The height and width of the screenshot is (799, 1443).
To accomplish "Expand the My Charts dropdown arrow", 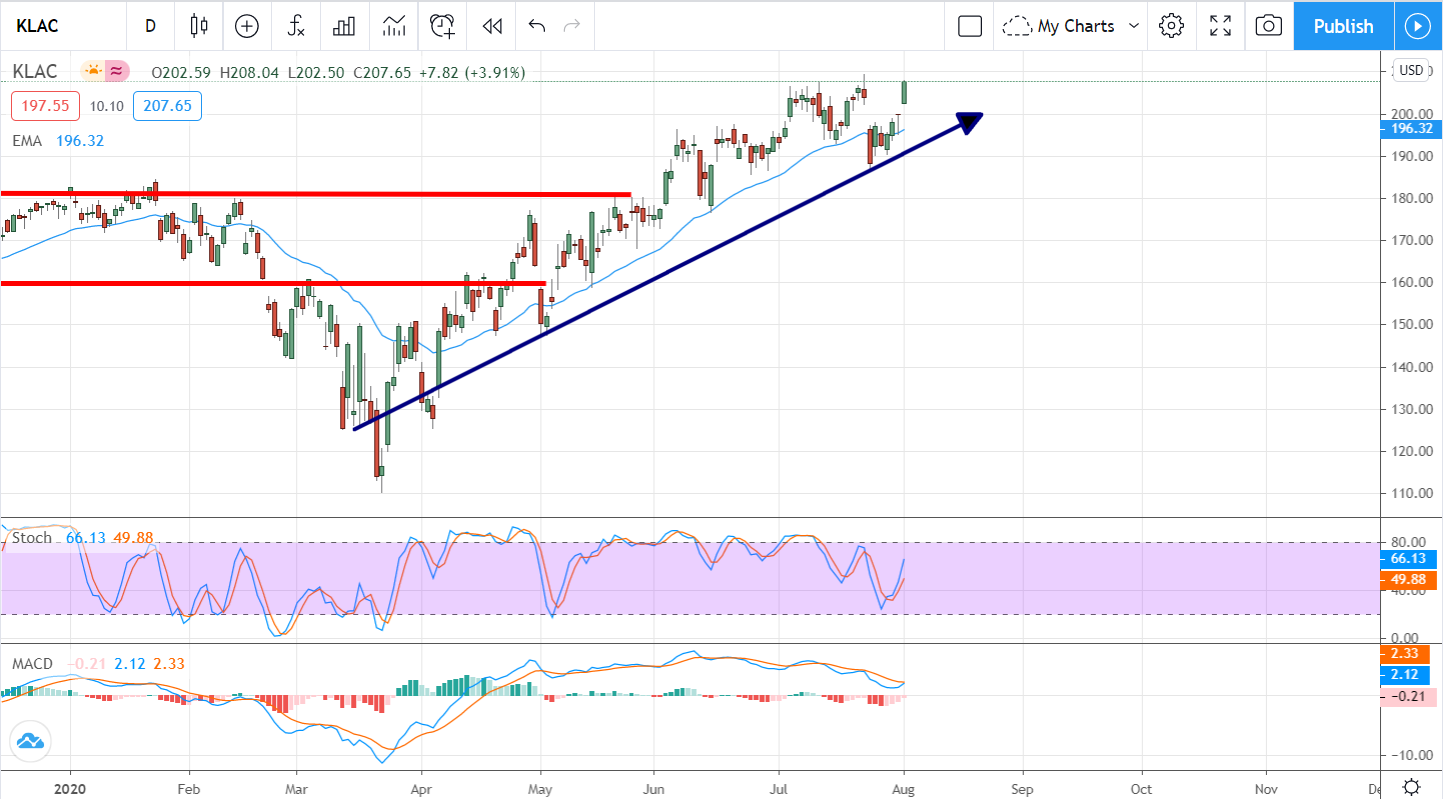I will coord(1134,26).
